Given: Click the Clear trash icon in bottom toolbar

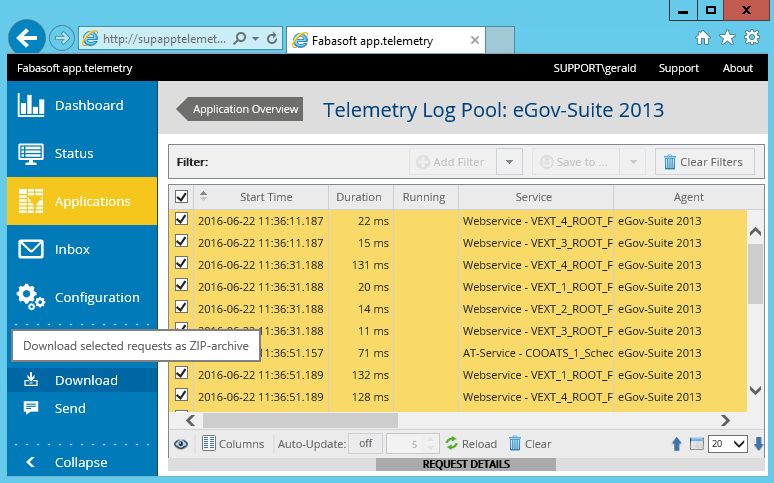Looking at the screenshot, I should (515, 444).
